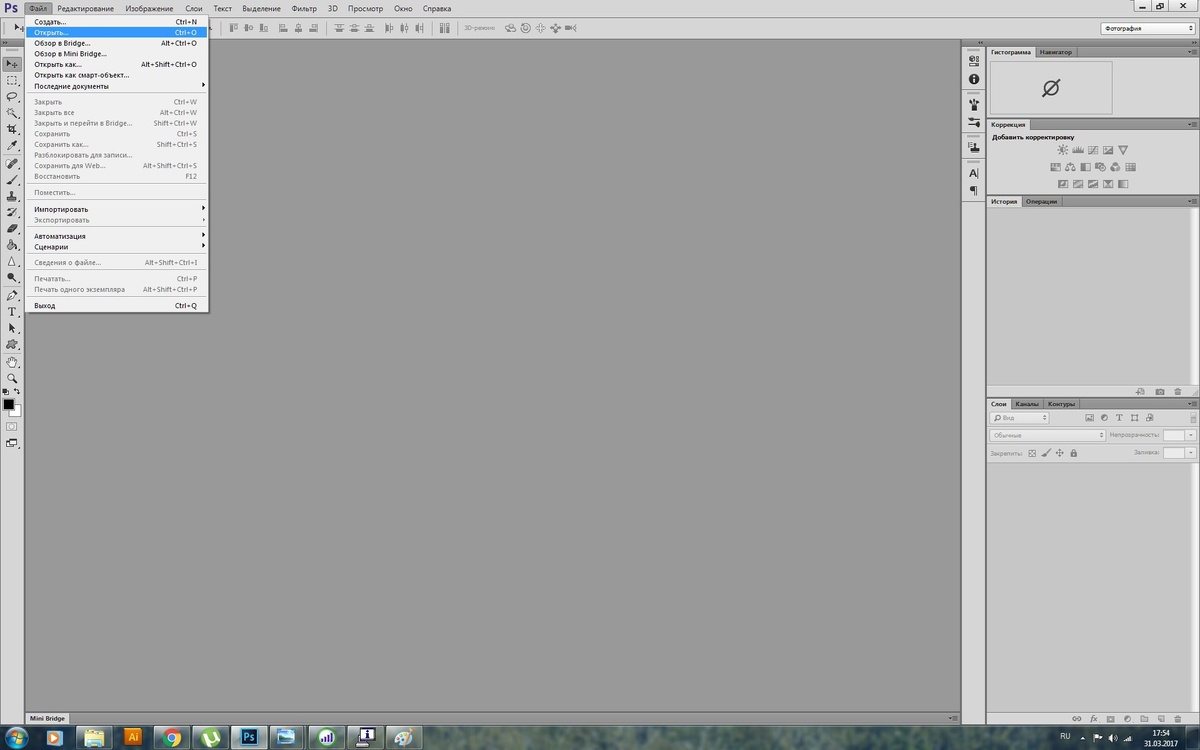Switch to the Каналы tab

pos(1027,404)
